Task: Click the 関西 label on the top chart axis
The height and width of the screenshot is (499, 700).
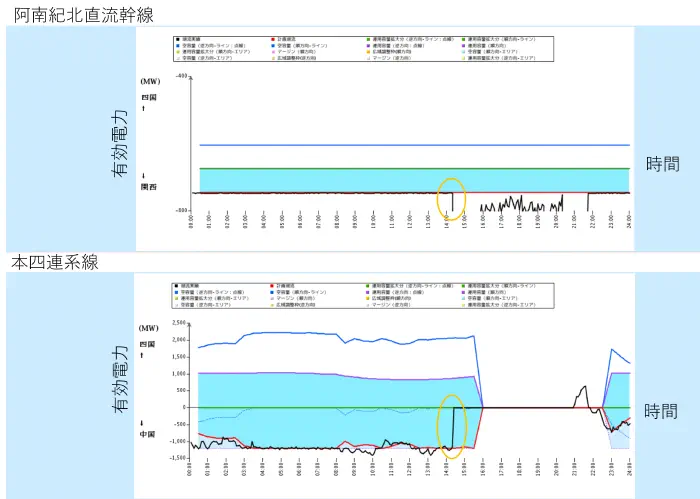Action: point(148,185)
